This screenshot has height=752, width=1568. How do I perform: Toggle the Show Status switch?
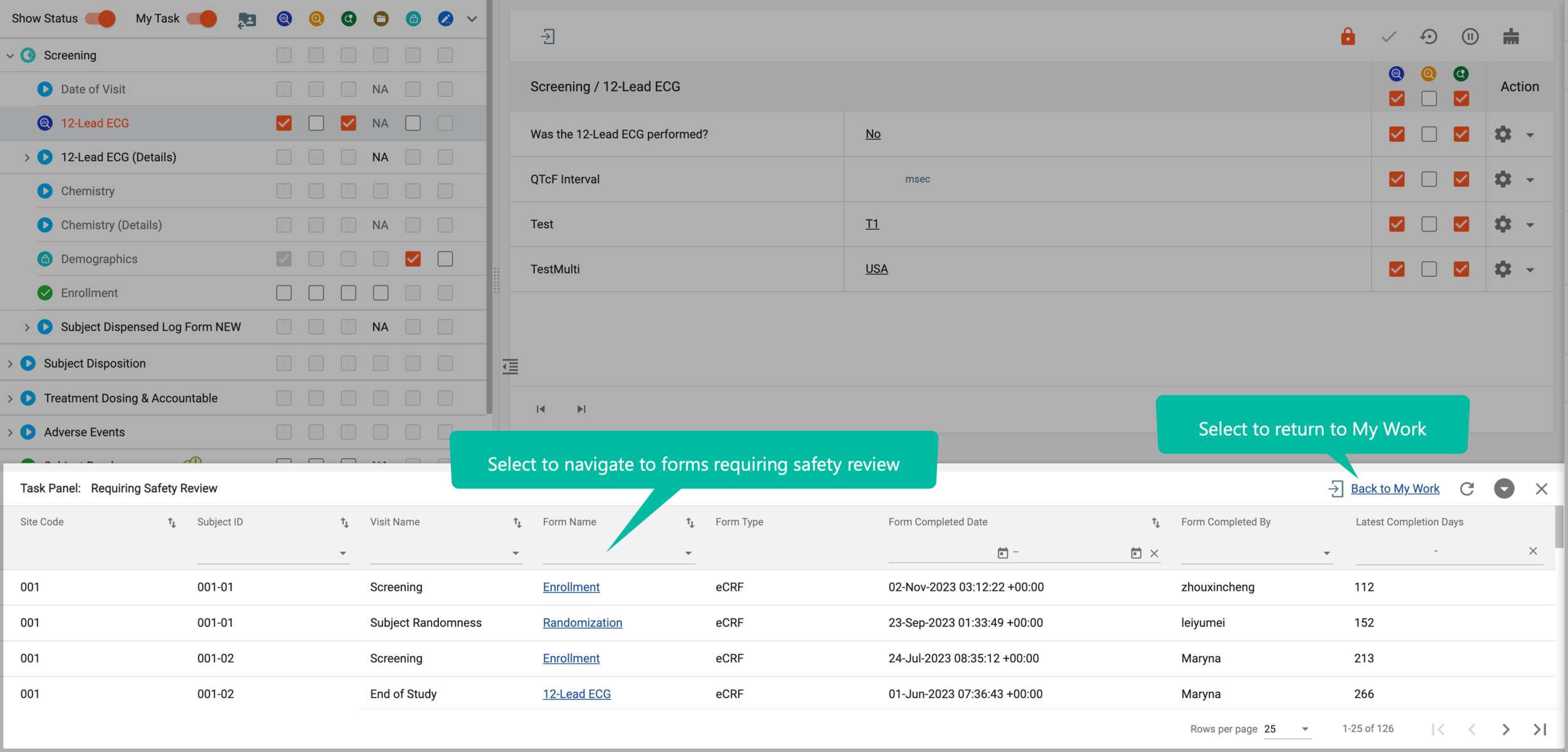[100, 18]
